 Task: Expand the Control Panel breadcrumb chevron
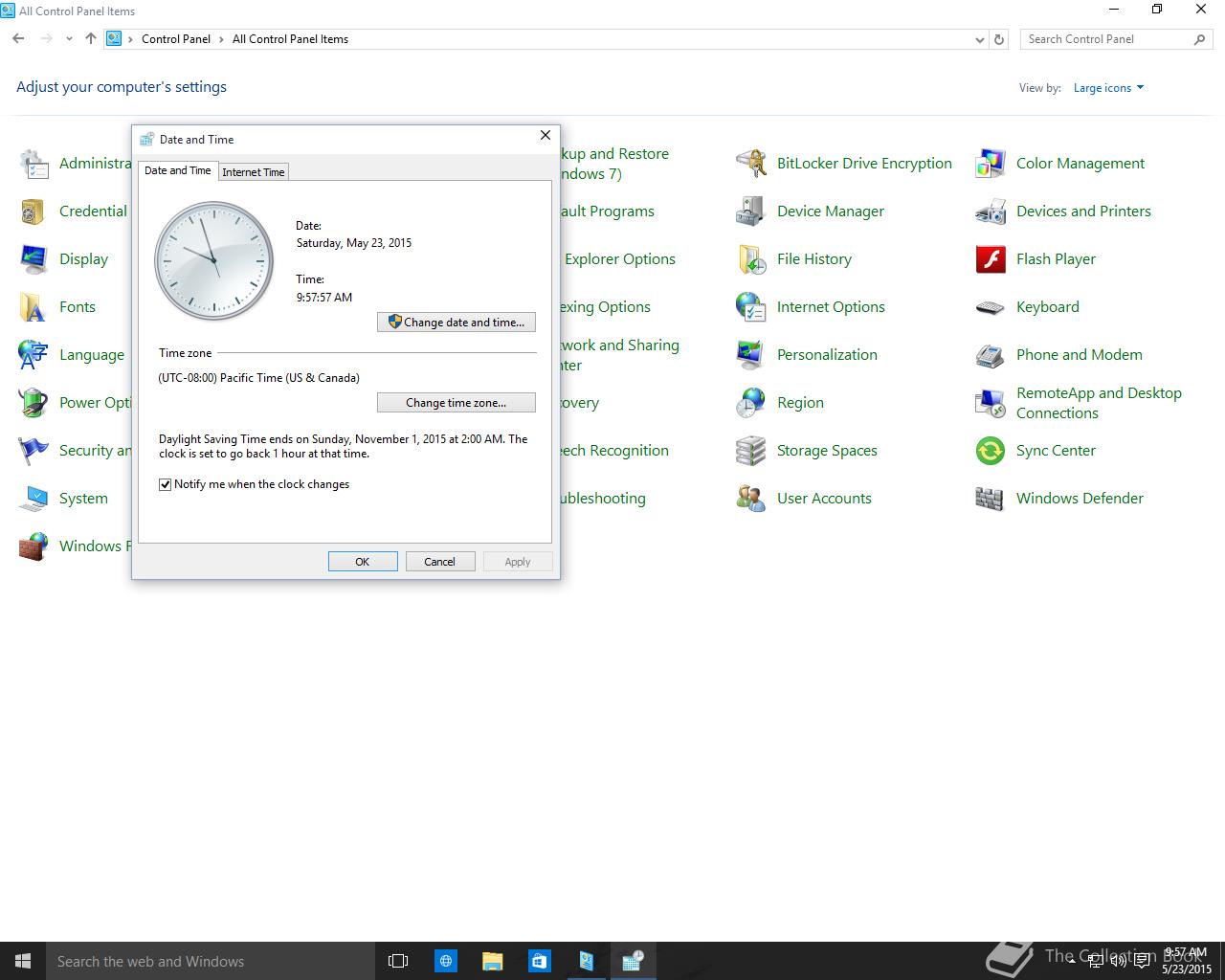point(223,39)
